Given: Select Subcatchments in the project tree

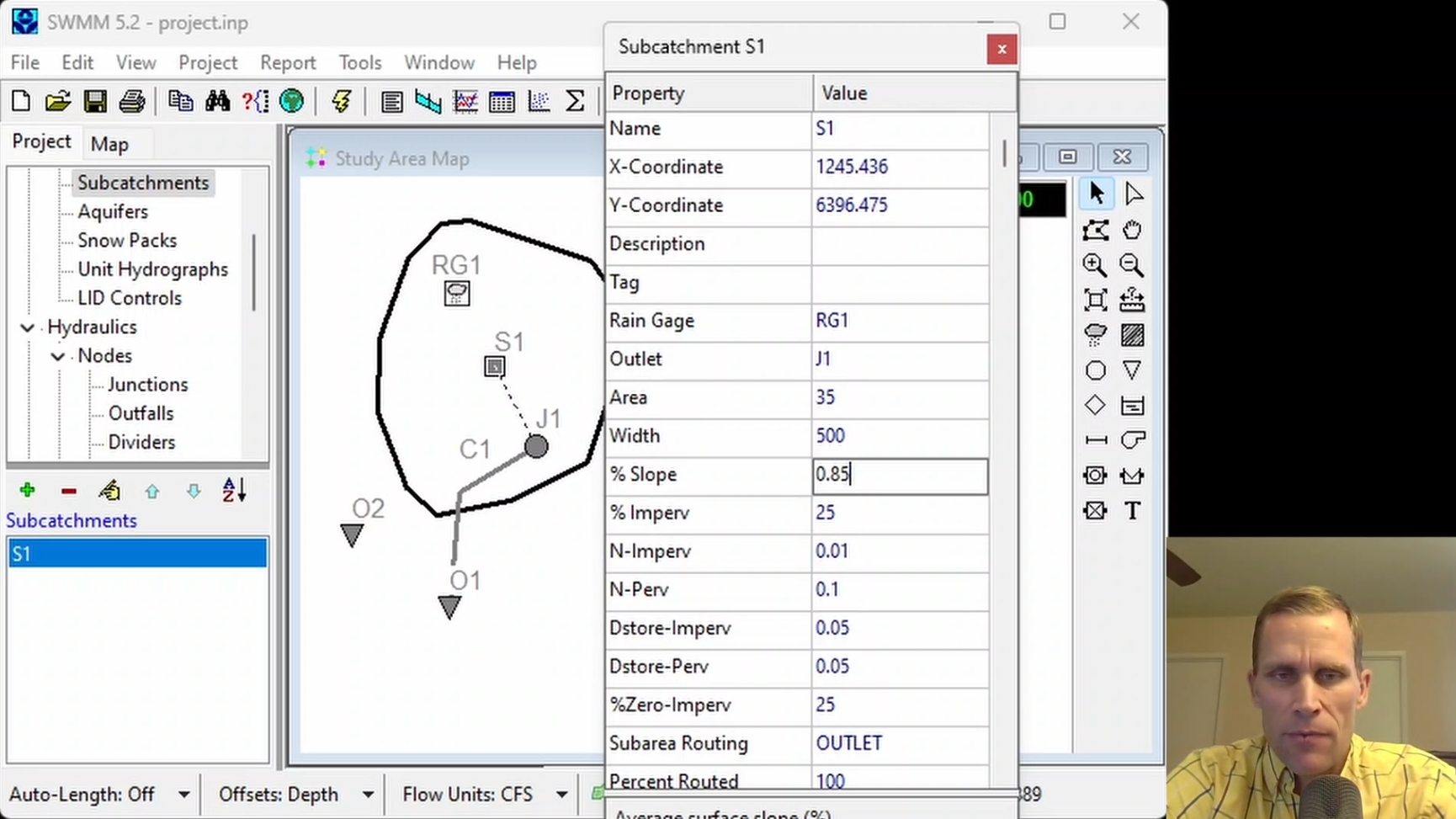Looking at the screenshot, I should point(143,183).
